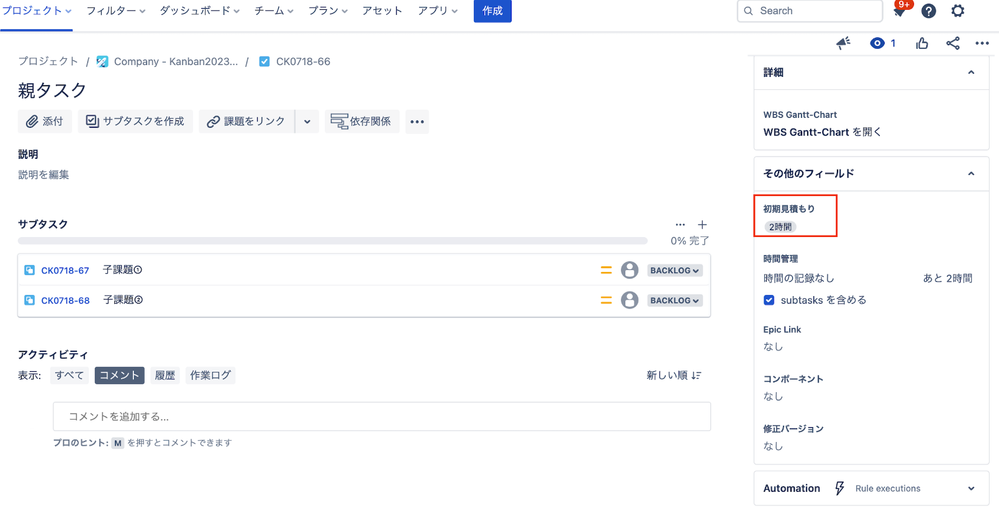Click the feedback megaphone icon
The image size is (999, 509).
point(844,43)
